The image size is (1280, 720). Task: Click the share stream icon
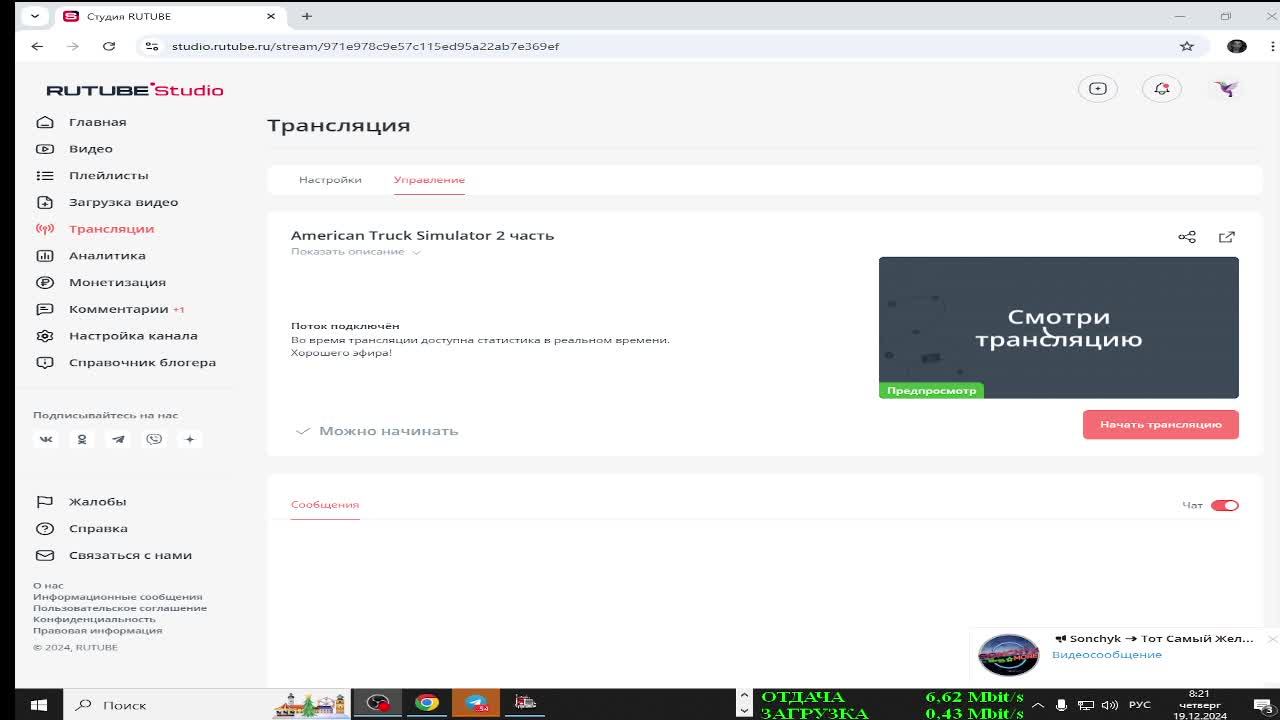1187,237
